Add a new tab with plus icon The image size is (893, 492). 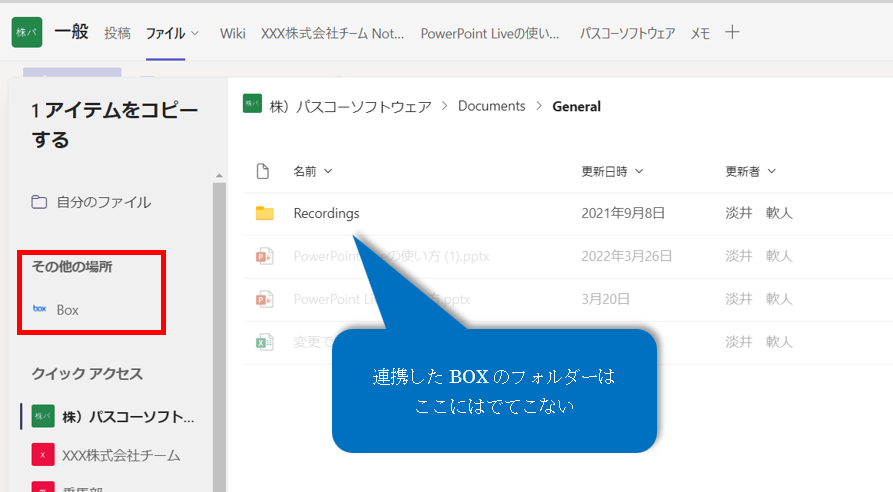pyautogui.click(x=732, y=32)
